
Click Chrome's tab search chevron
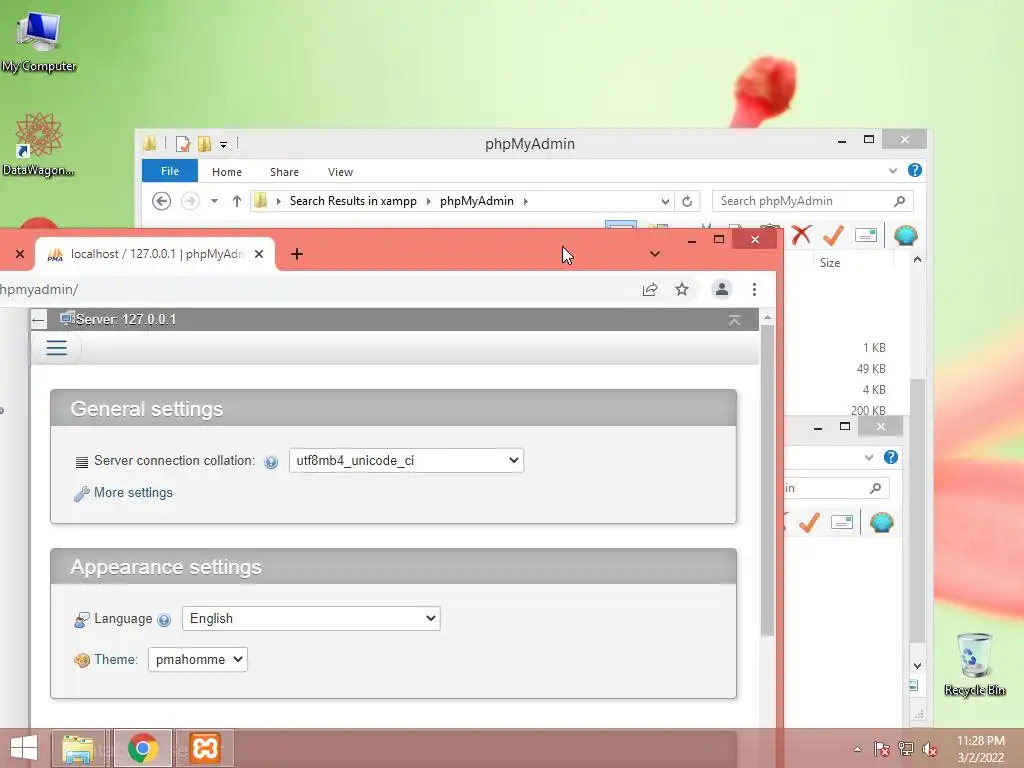[654, 254]
